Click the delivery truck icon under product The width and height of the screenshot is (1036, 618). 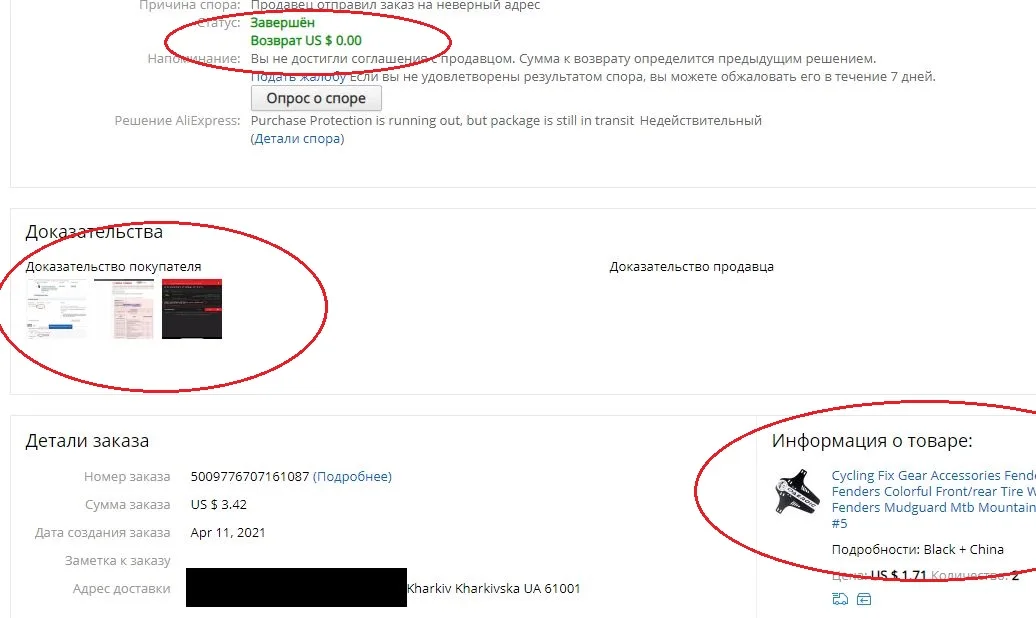pyautogui.click(x=840, y=599)
